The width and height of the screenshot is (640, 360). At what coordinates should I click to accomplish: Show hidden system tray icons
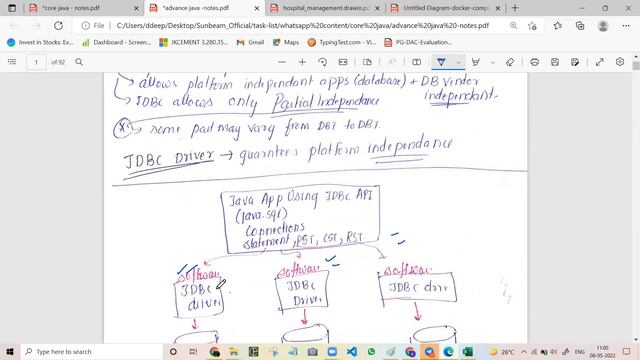524,352
